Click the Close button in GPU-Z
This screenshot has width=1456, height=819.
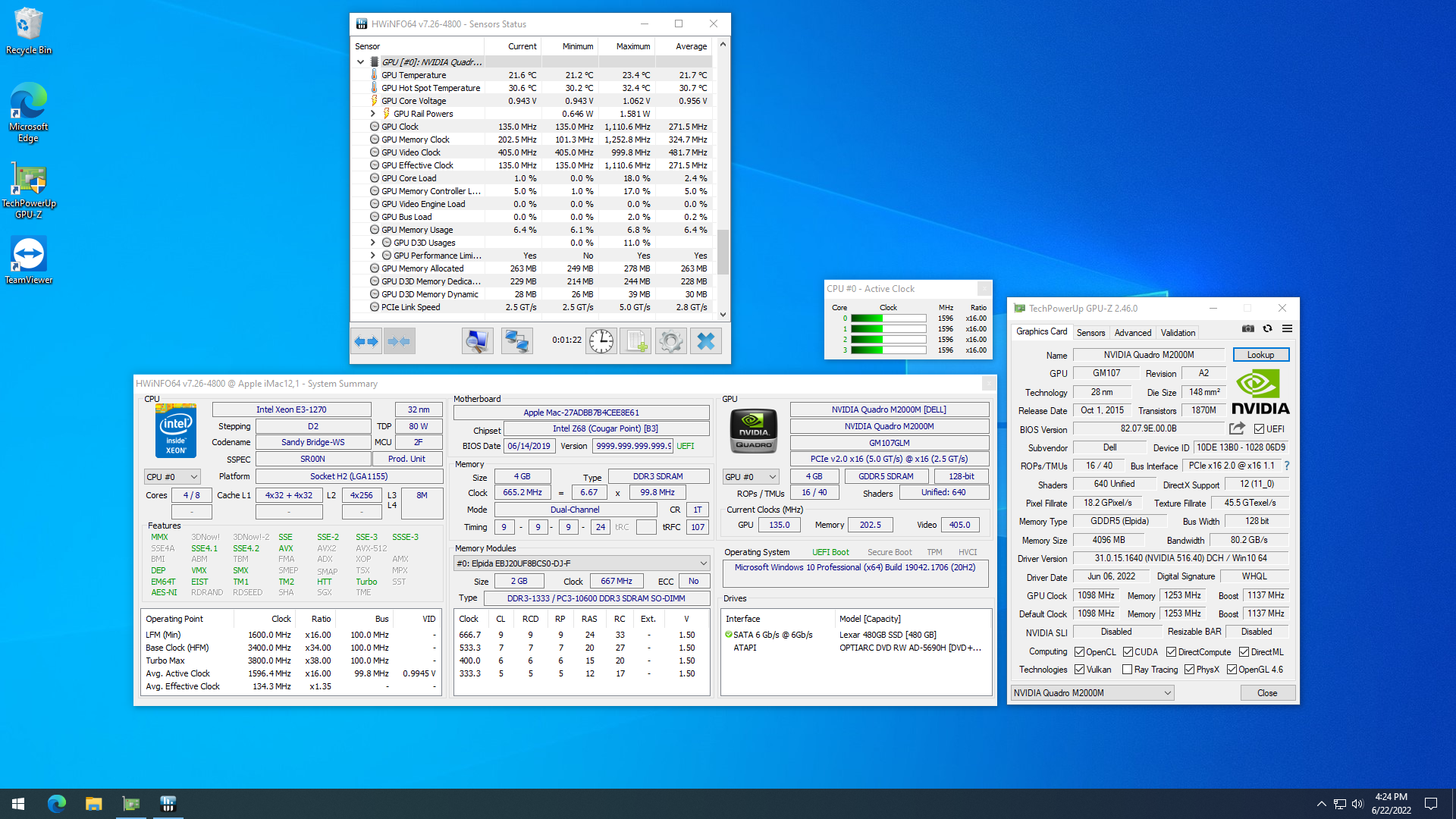point(1267,693)
